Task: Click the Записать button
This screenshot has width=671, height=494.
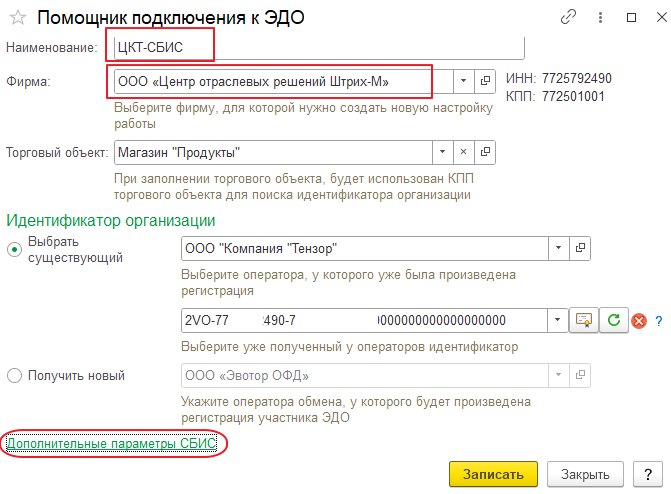Action: pyautogui.click(x=493, y=474)
